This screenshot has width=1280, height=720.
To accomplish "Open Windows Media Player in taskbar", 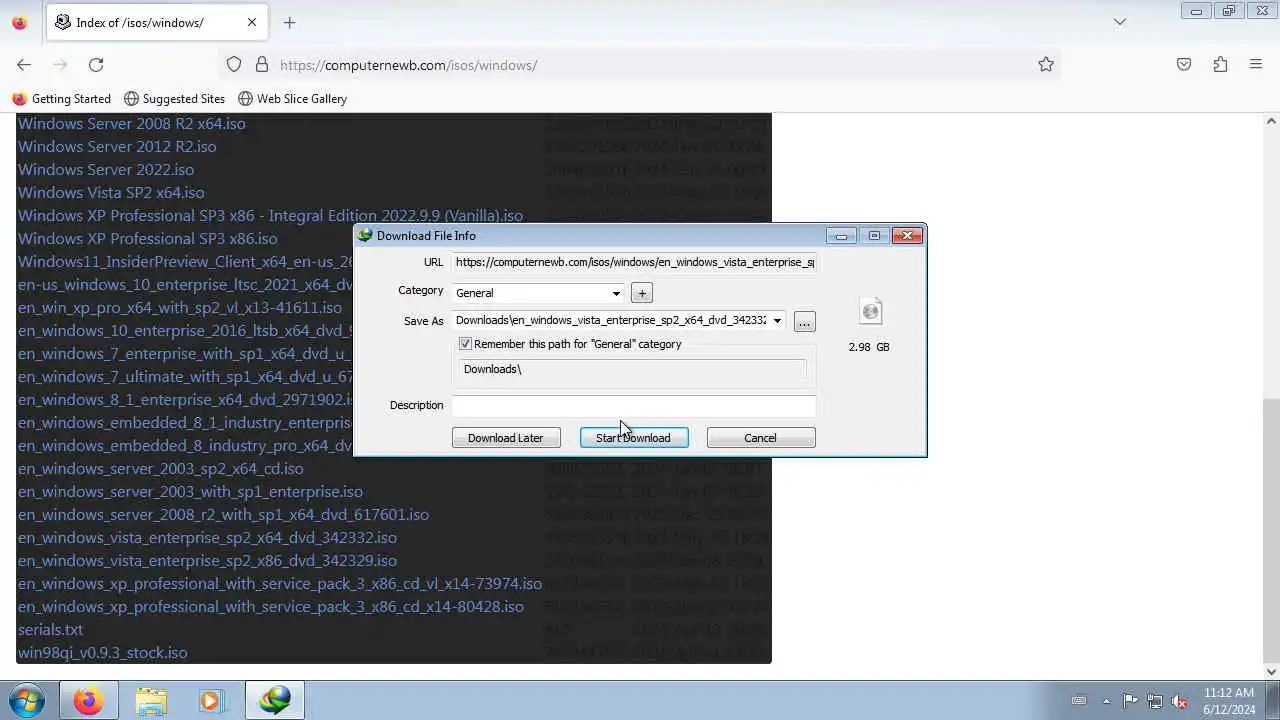I will tap(211, 701).
